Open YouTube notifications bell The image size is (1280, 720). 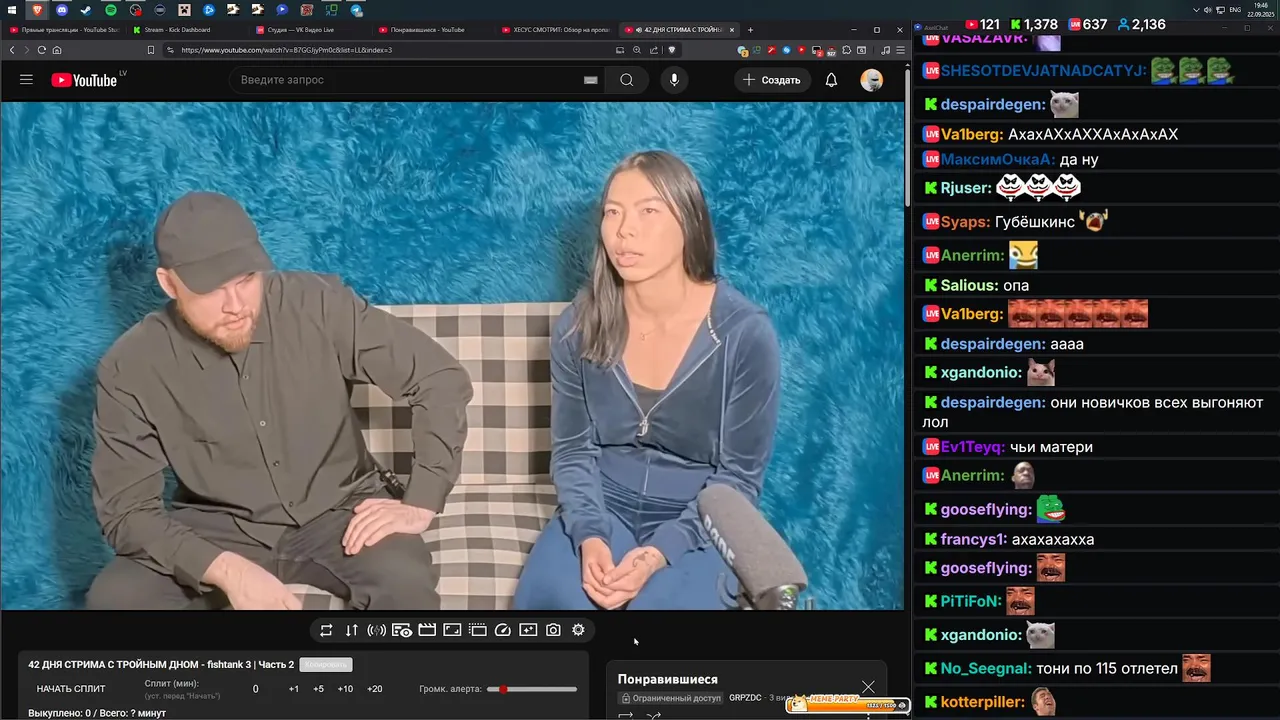pos(831,80)
